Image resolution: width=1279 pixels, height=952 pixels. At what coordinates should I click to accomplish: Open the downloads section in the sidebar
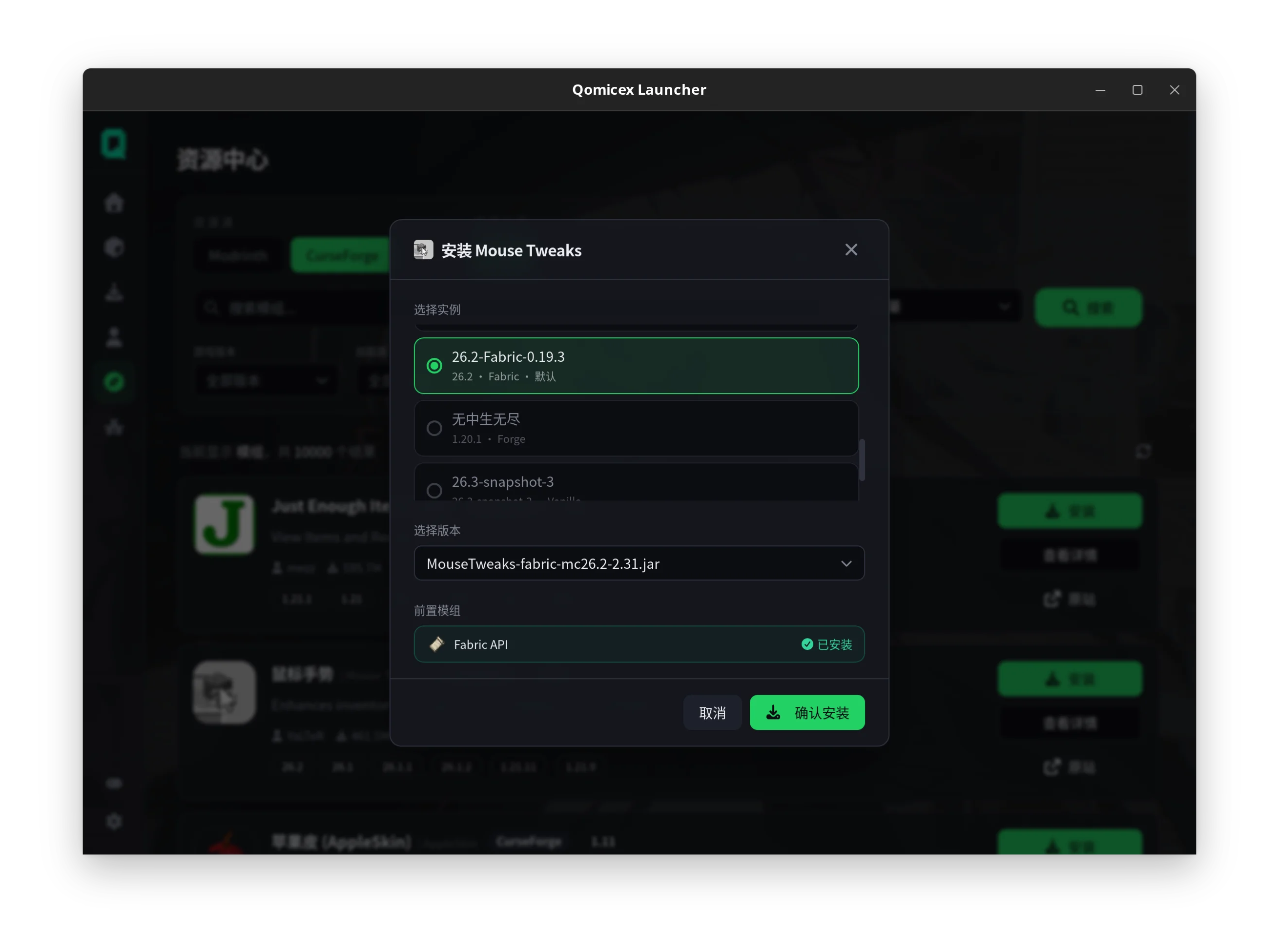pyautogui.click(x=114, y=292)
